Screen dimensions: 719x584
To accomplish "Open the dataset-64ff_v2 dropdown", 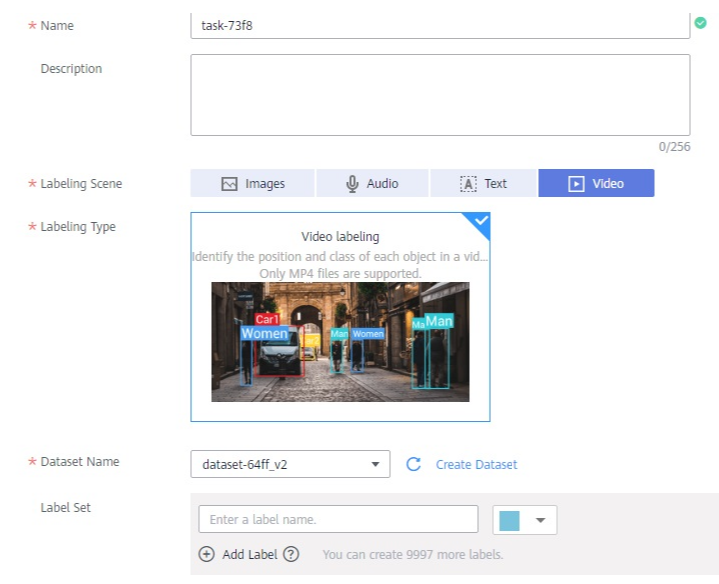I will 290,464.
